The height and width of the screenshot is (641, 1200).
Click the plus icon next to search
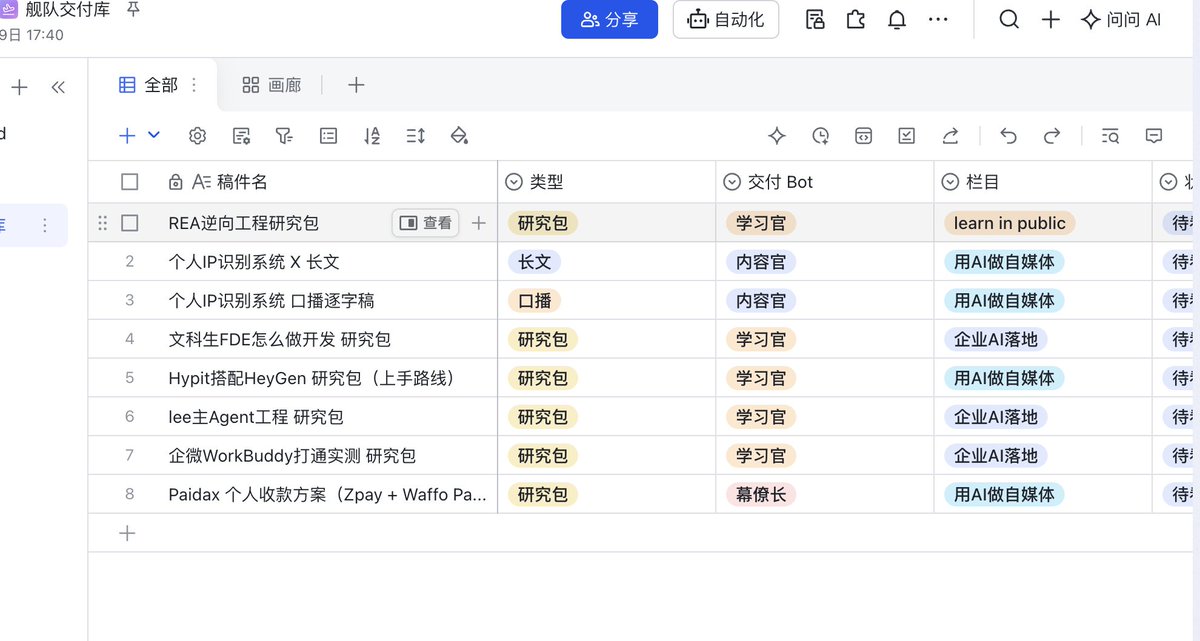click(1050, 20)
